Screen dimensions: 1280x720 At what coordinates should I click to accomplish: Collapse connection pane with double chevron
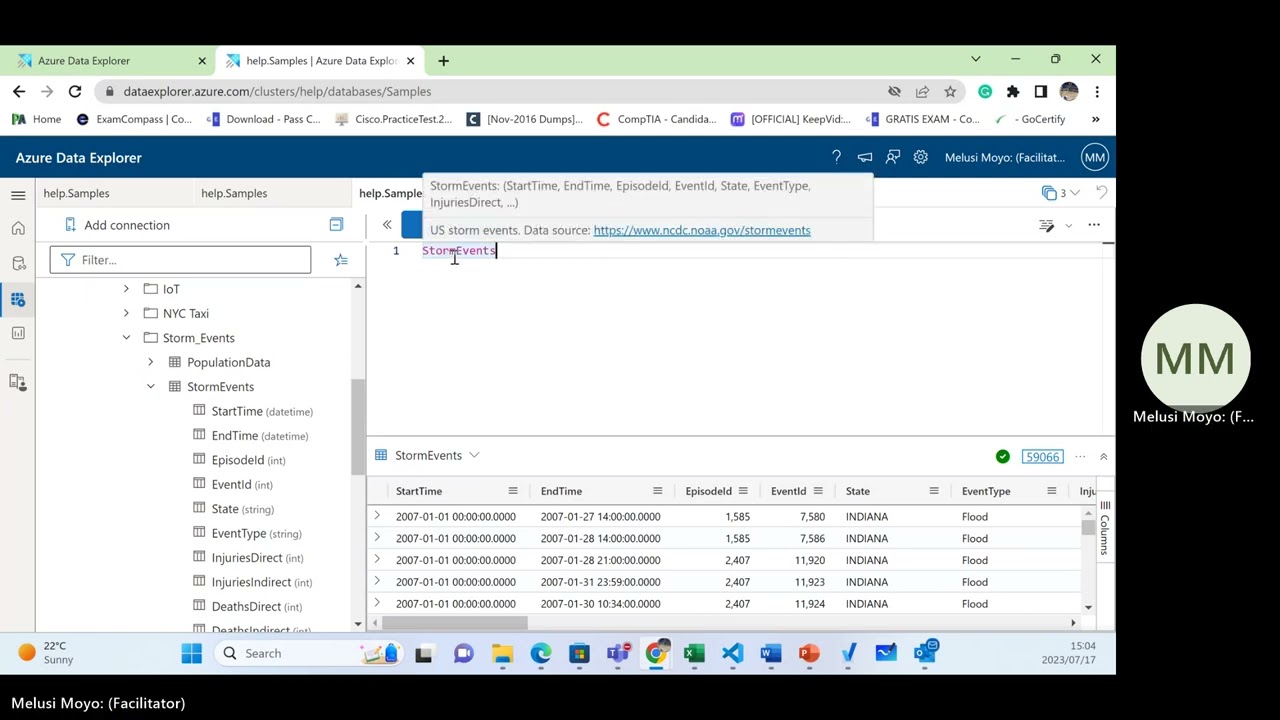coord(387,225)
